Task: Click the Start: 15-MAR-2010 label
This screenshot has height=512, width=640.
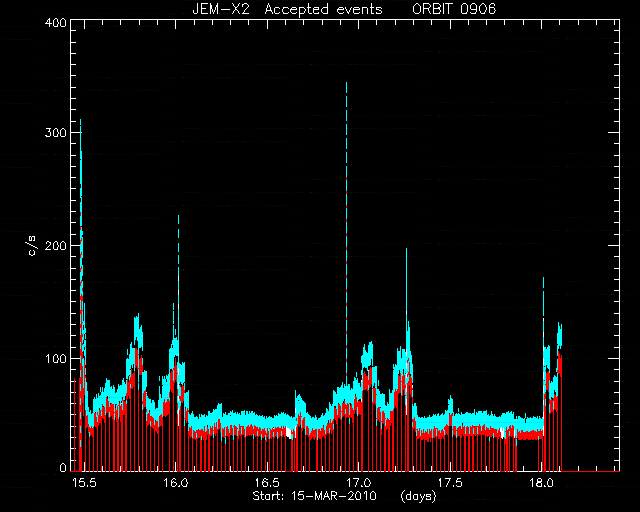Action: click(x=314, y=496)
